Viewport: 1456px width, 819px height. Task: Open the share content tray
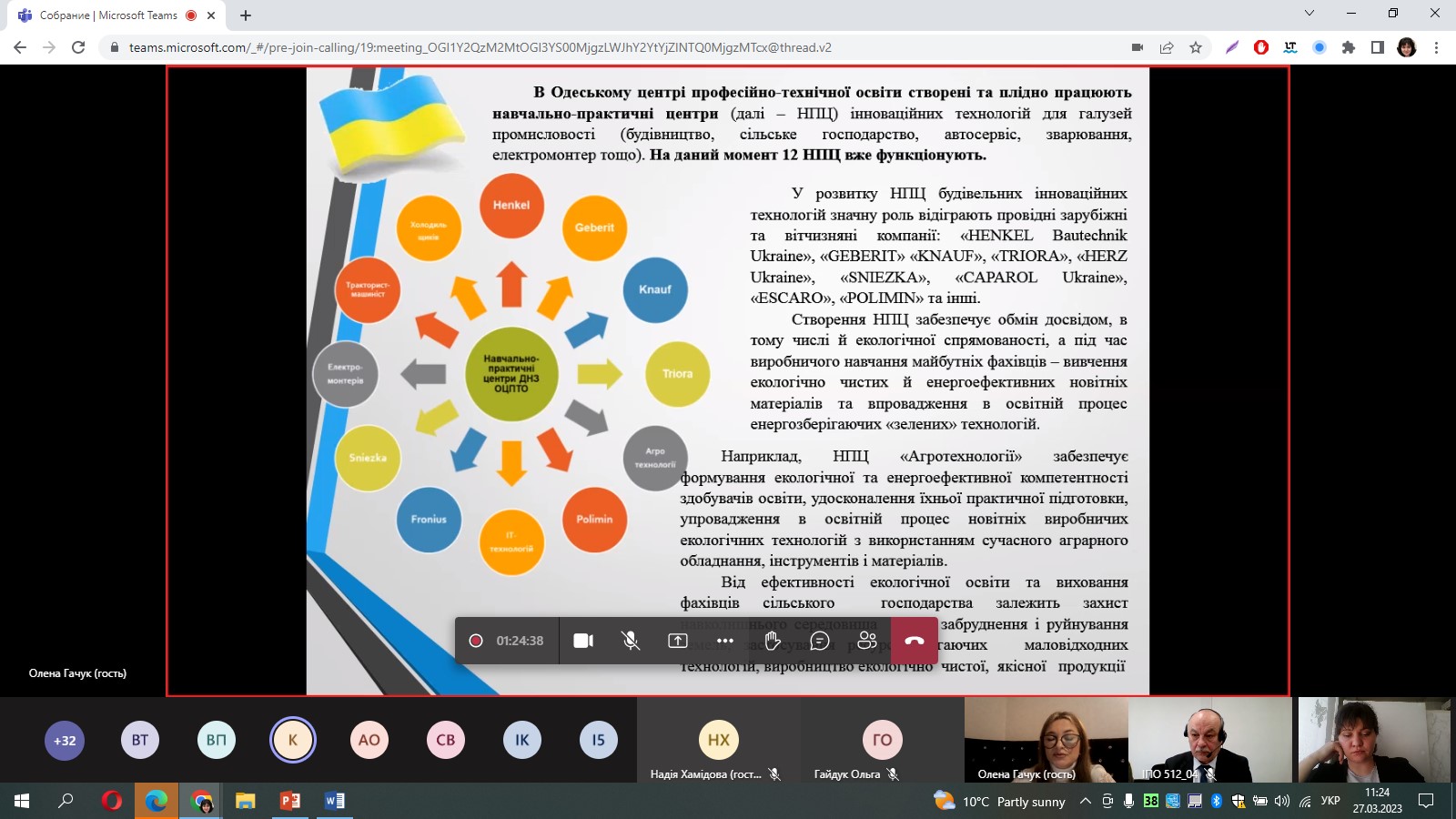(678, 641)
